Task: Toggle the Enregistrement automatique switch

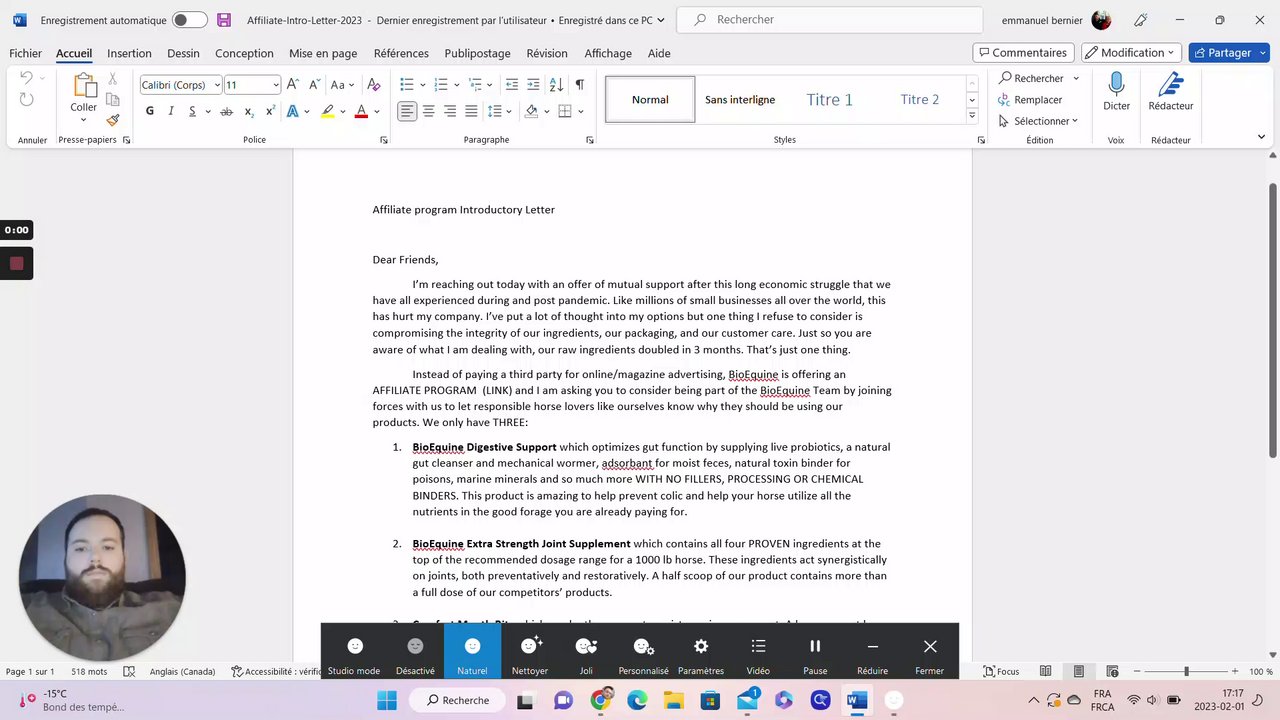Action: 190,20
